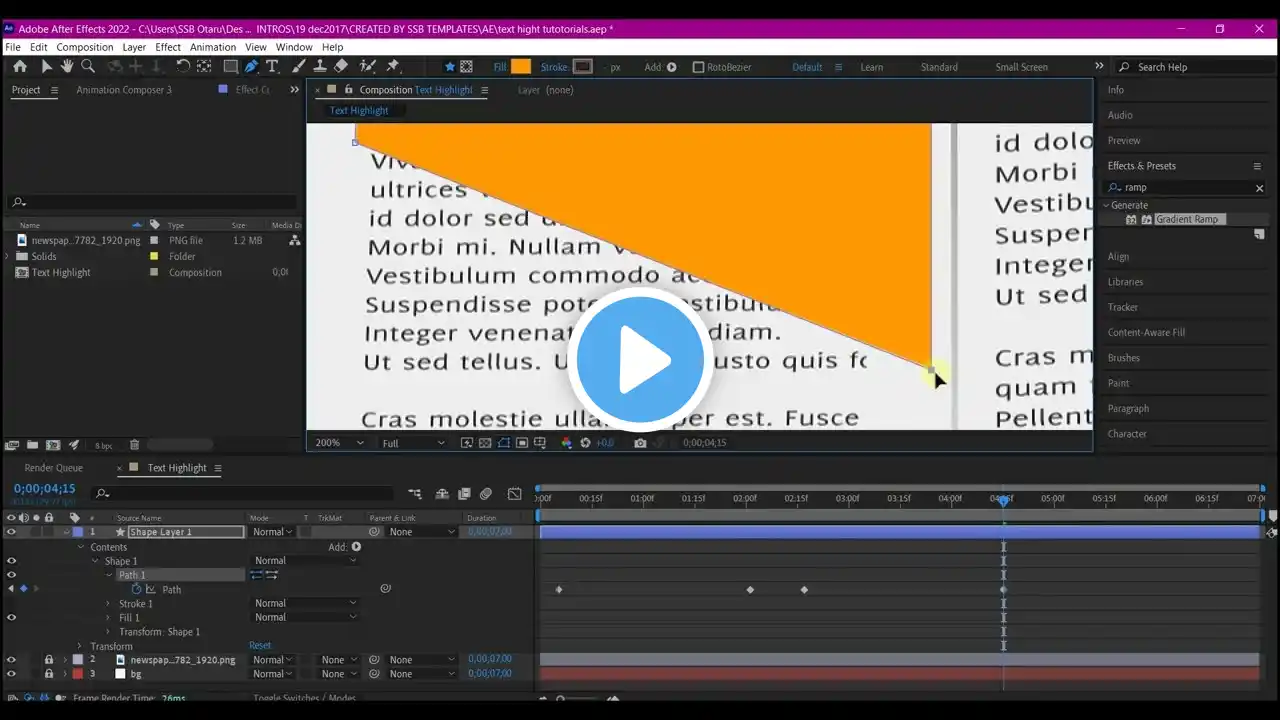Select the Selection arrow tool
Screen dimensions: 1280x720
point(46,66)
